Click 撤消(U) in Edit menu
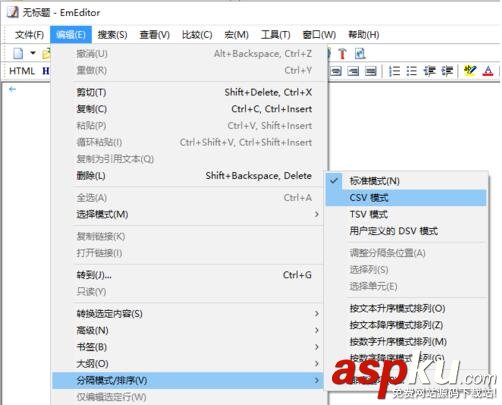 pos(188,54)
